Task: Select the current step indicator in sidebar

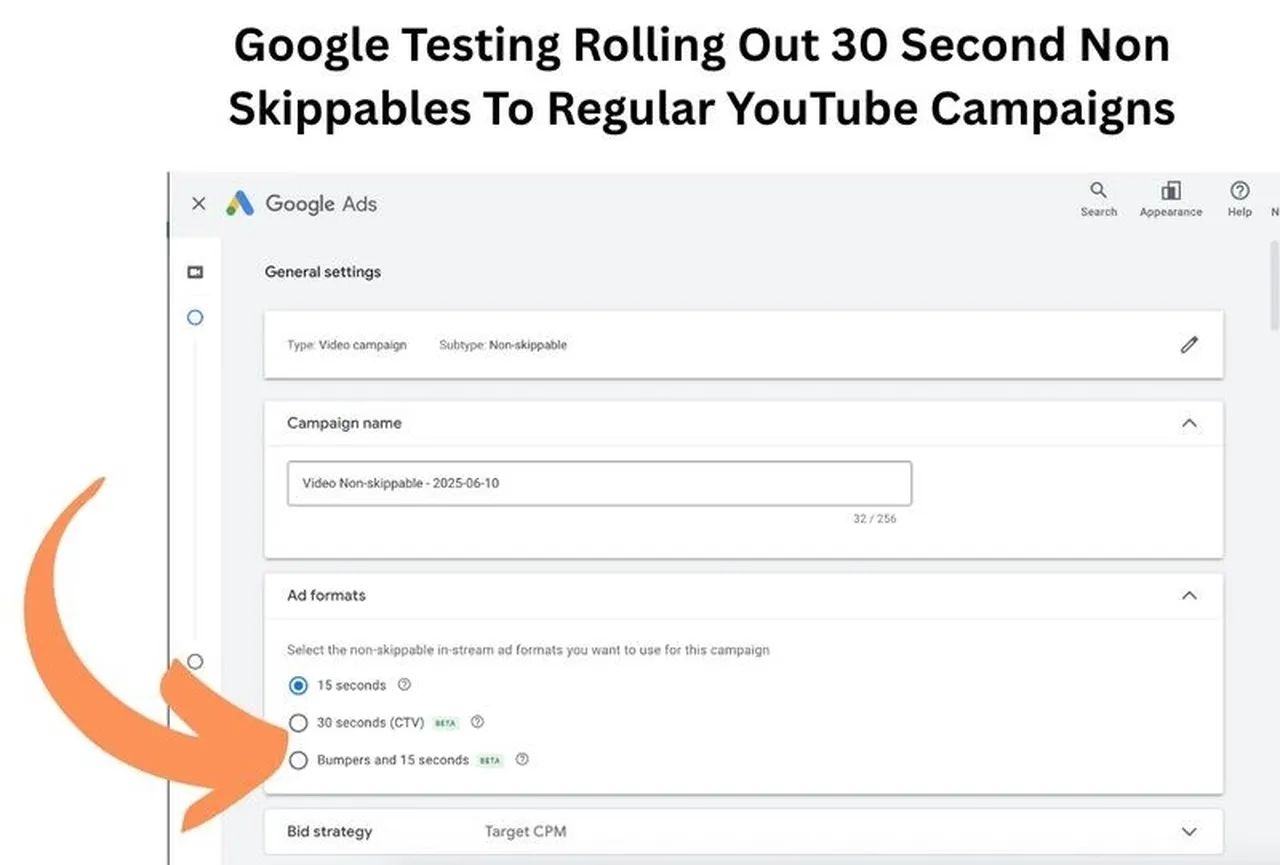Action: click(x=195, y=317)
